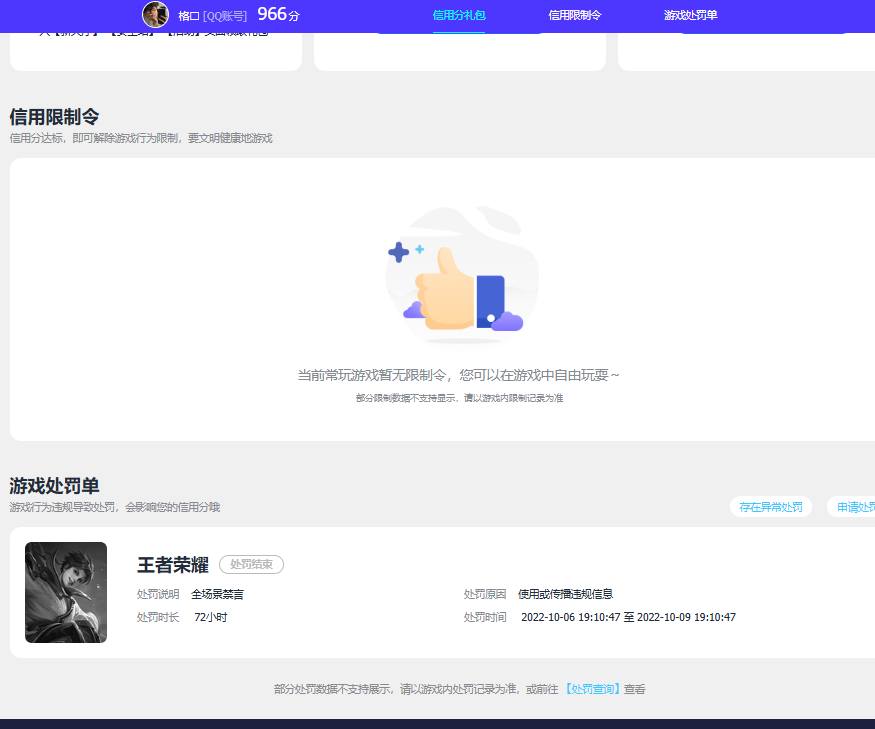This screenshot has height=729, width=875.
Task: Select the 信用分礼包 tab
Action: (x=458, y=15)
